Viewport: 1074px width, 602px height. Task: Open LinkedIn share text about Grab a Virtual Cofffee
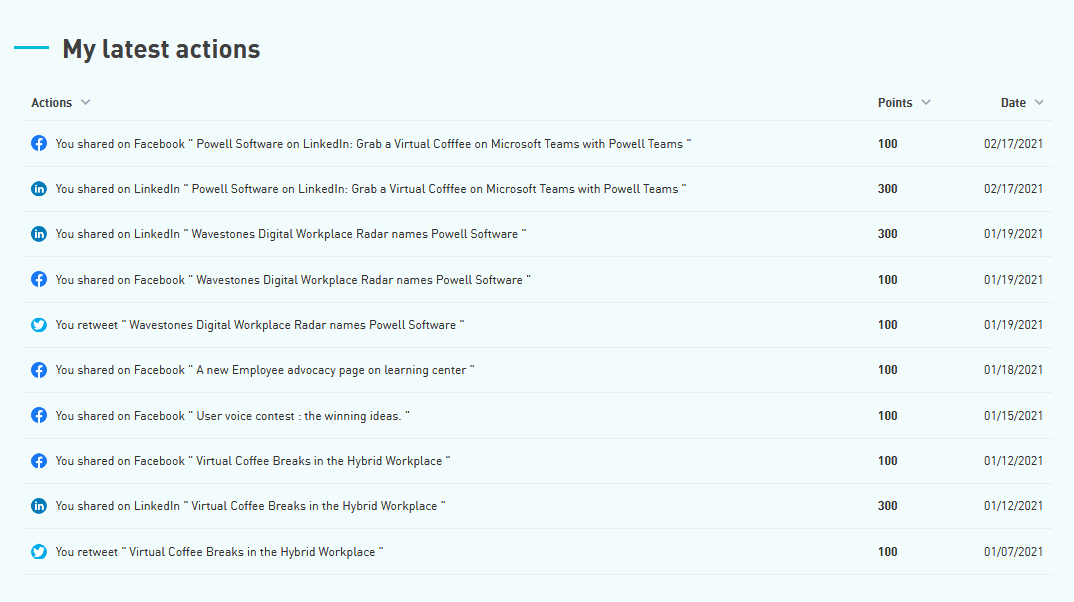[371, 189]
